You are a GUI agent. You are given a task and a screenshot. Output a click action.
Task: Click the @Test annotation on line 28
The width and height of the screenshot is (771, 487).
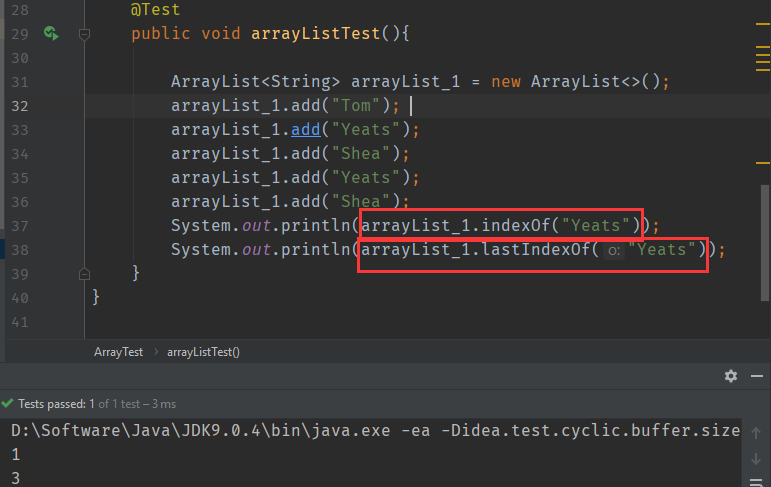click(x=155, y=9)
